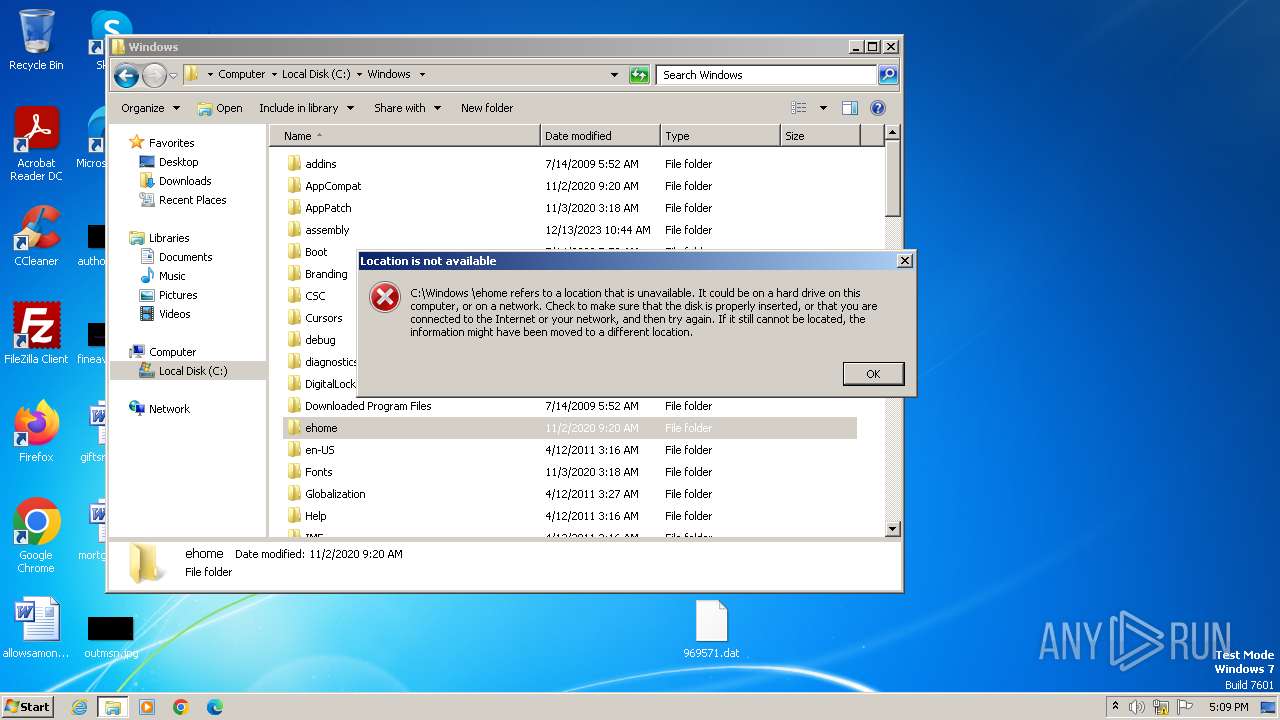Click the Computer breadcrumb in the address bar

pyautogui.click(x=242, y=74)
